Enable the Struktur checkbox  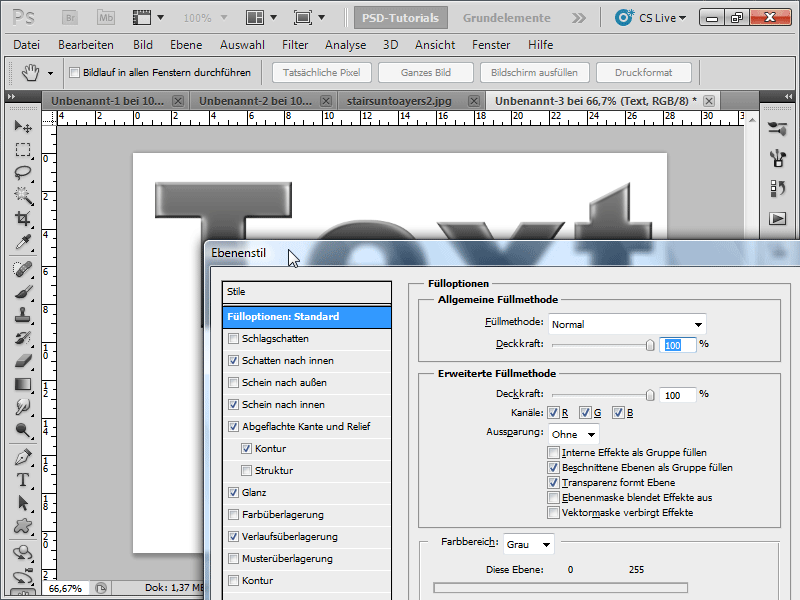pyautogui.click(x=246, y=470)
